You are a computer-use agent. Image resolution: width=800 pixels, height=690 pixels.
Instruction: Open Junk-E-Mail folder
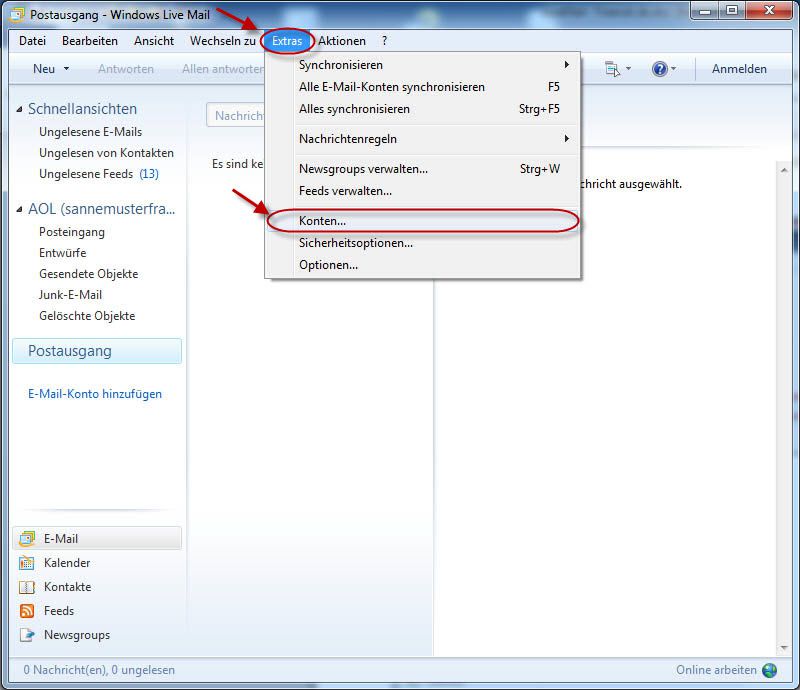[x=70, y=295]
